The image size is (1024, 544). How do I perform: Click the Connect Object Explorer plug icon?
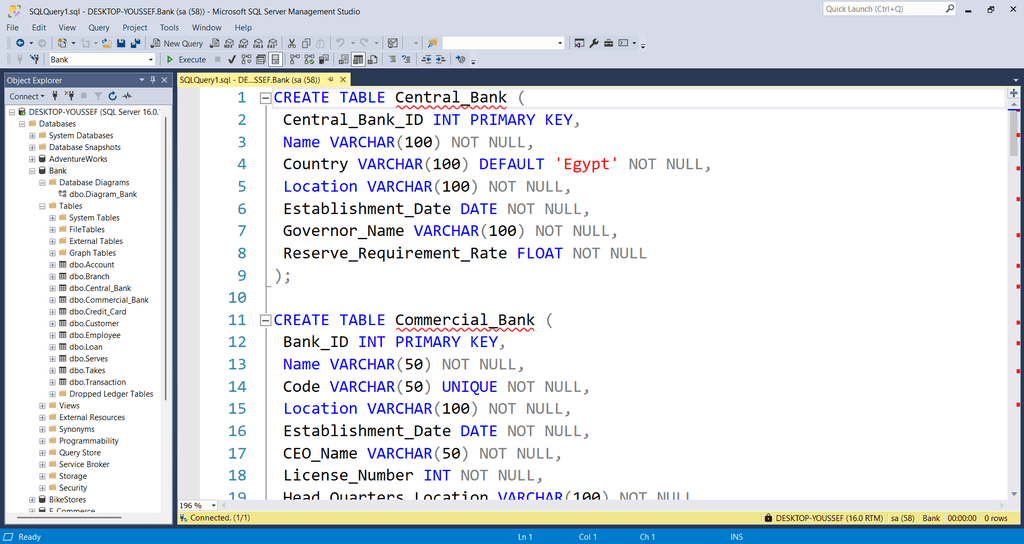pos(55,96)
